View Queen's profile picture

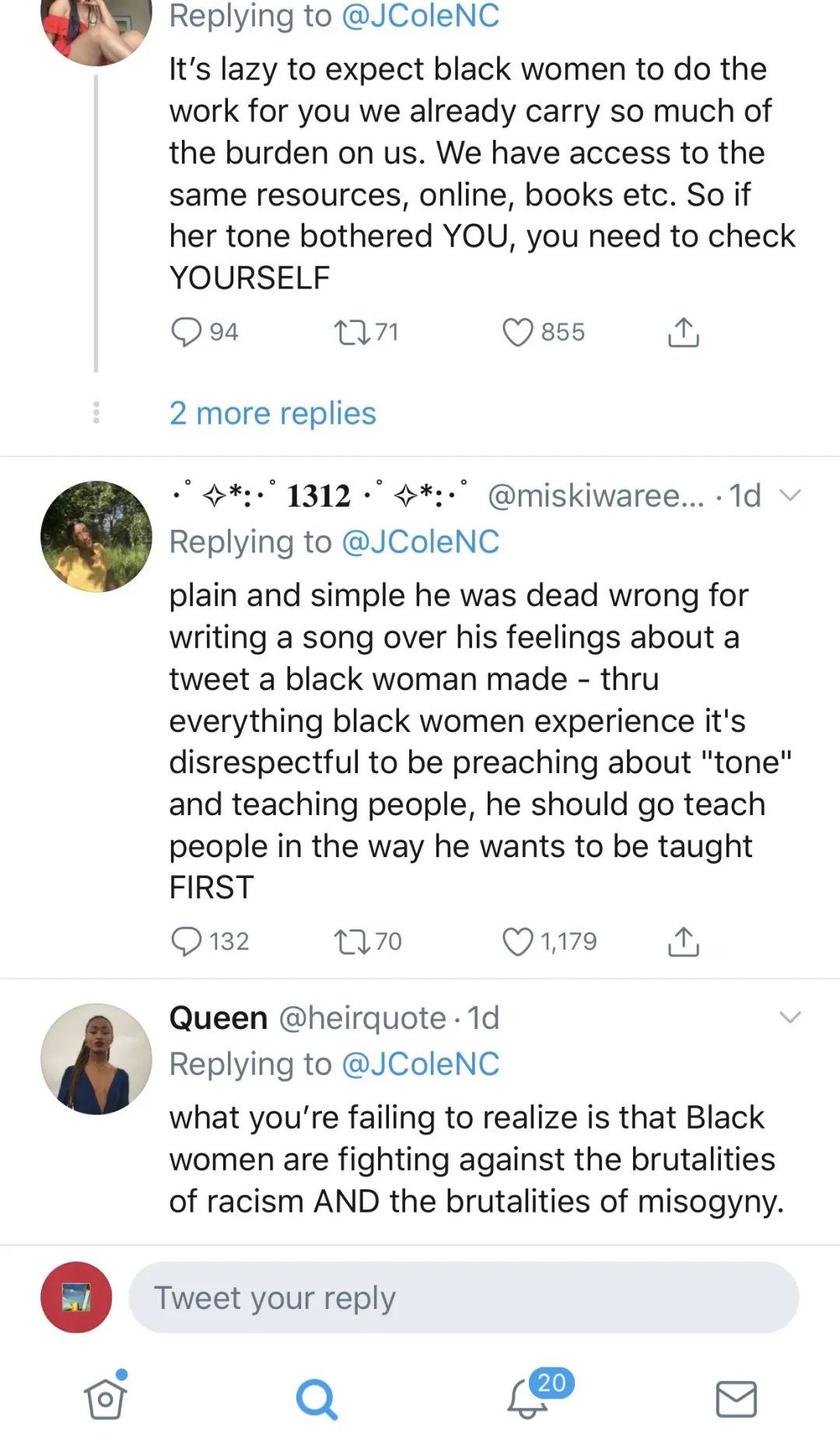pyautogui.click(x=96, y=1059)
